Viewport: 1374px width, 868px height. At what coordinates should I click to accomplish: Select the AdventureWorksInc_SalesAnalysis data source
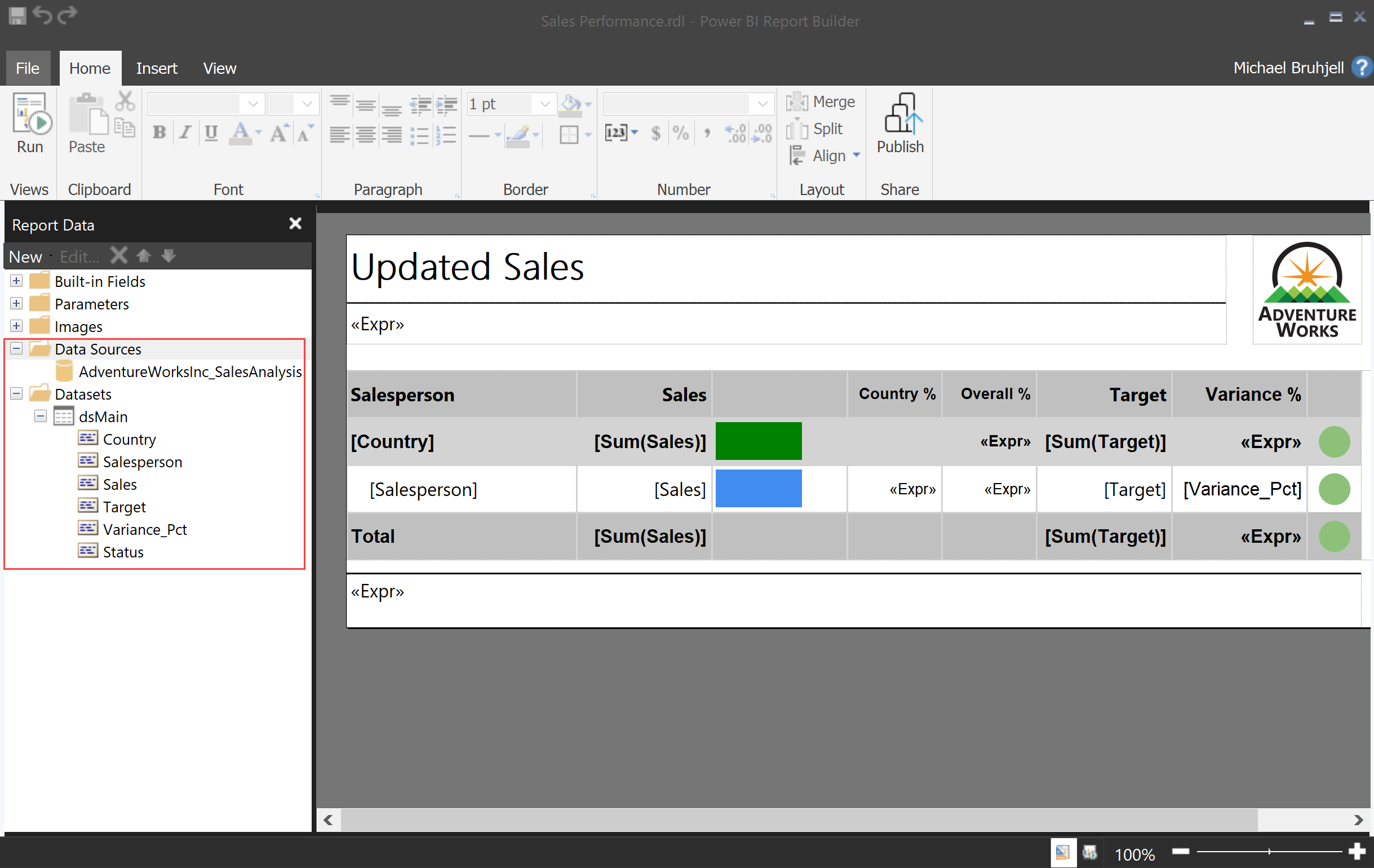coord(189,371)
